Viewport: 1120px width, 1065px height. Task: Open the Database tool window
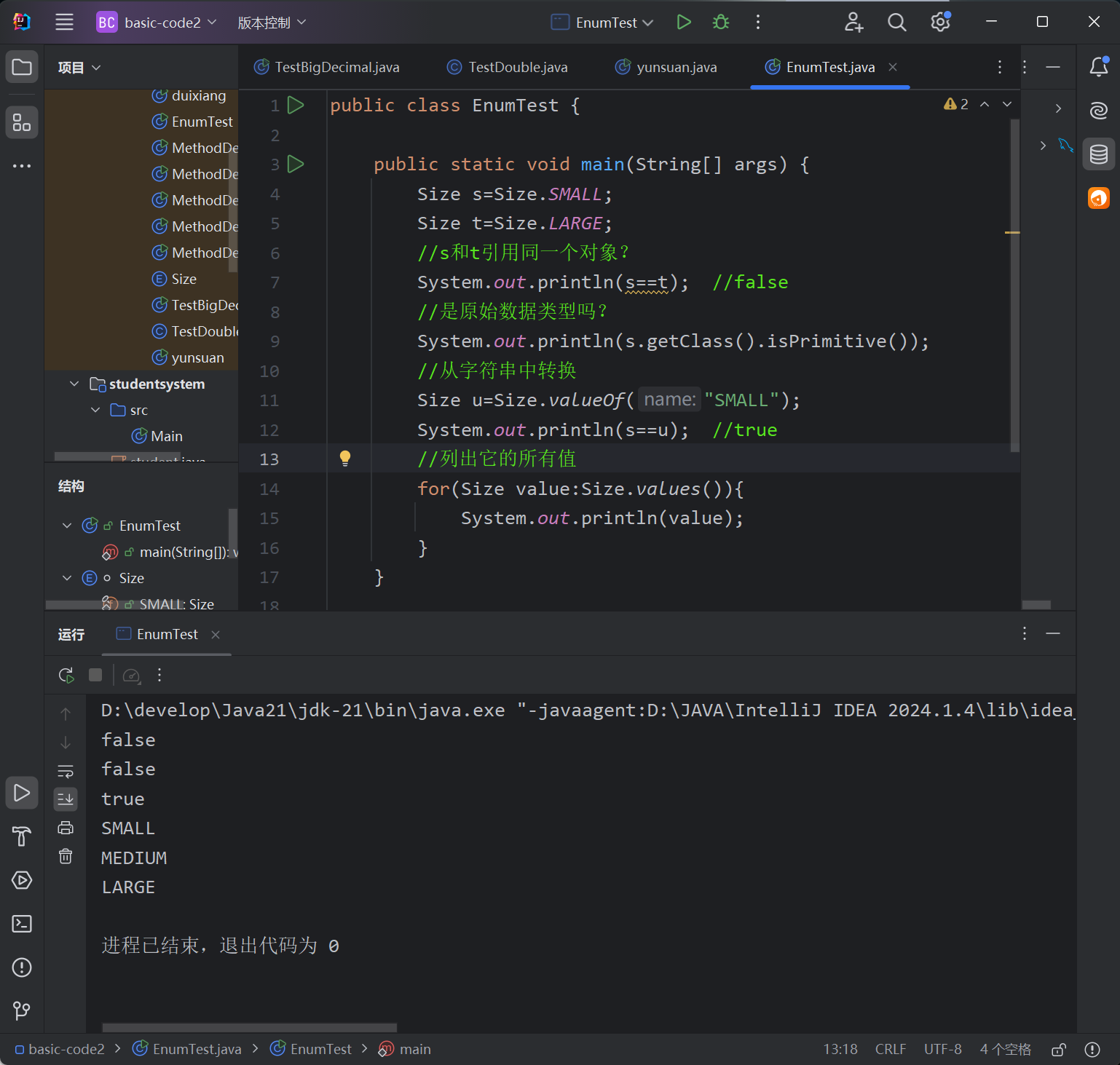coord(1098,154)
